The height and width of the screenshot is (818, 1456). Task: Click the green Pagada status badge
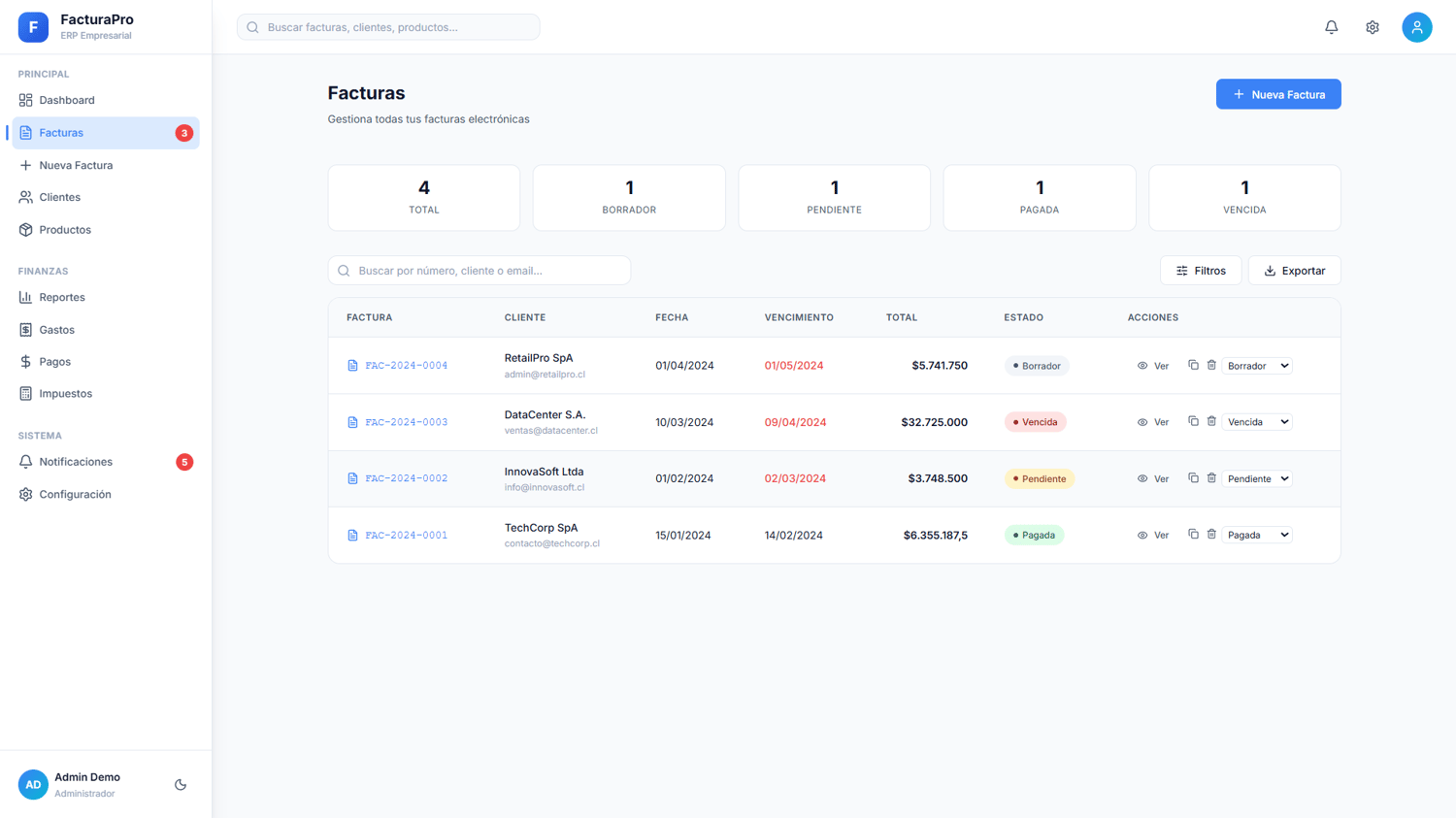click(x=1034, y=535)
